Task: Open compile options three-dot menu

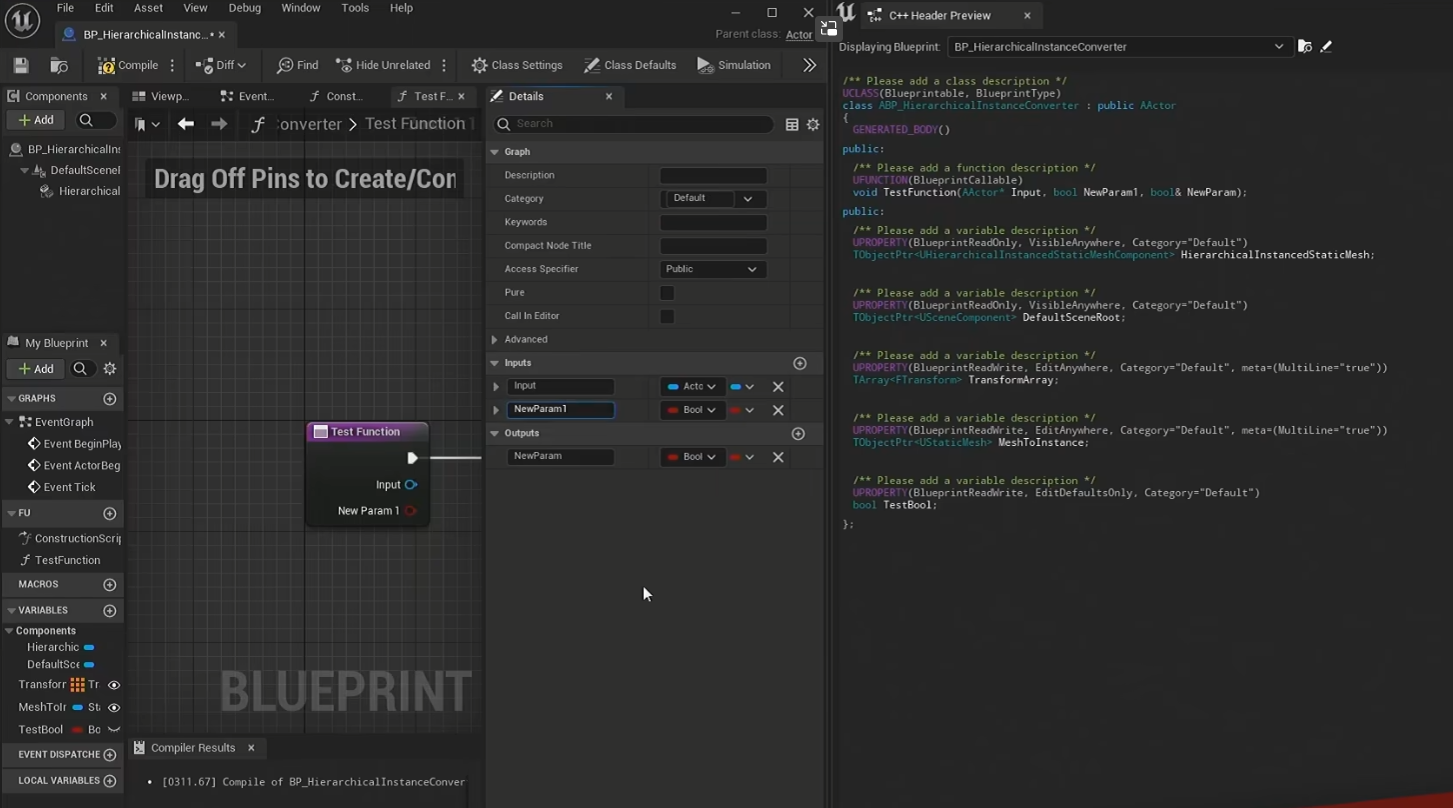Action: coord(172,65)
